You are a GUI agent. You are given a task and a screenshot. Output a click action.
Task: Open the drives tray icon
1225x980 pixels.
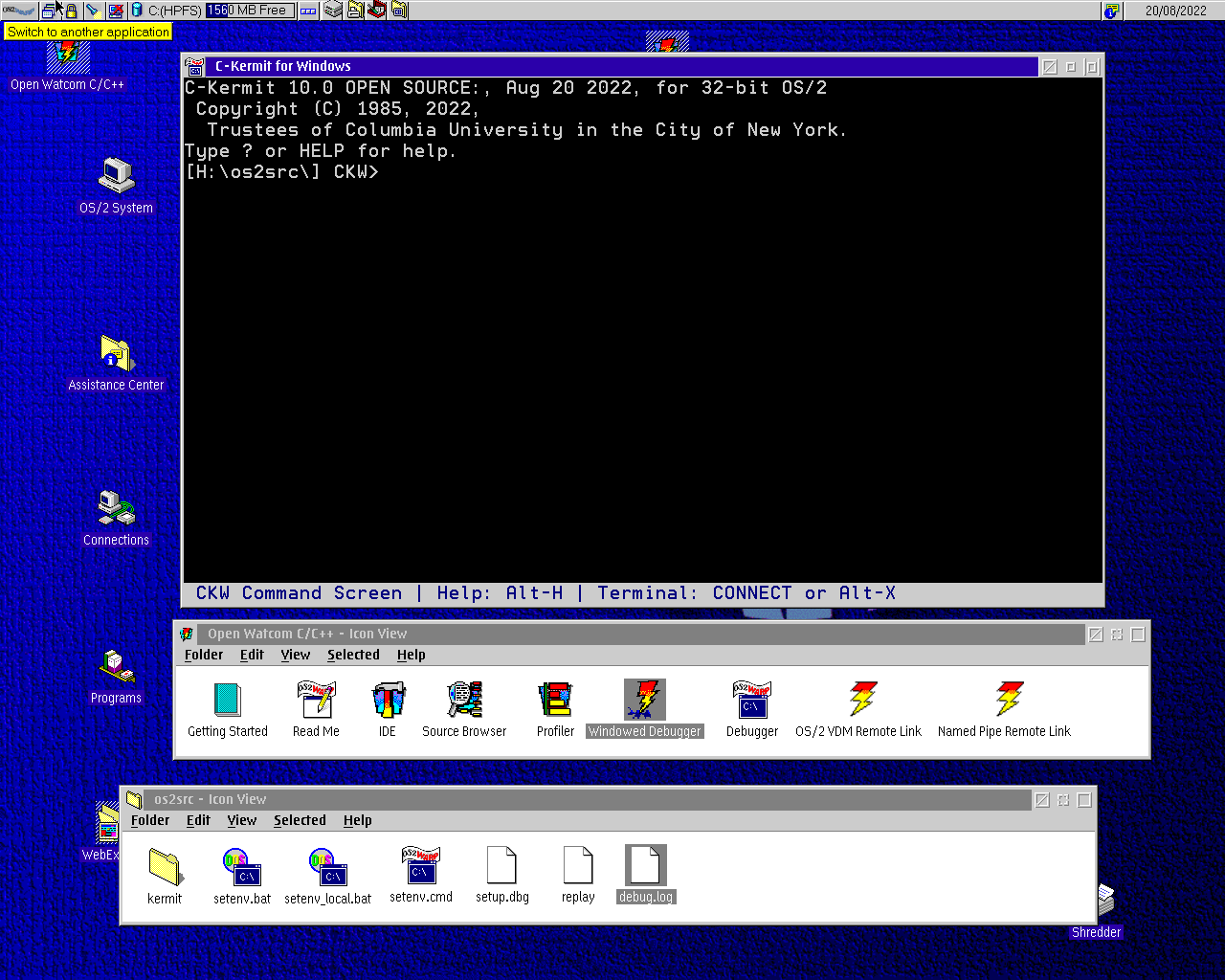(333, 11)
